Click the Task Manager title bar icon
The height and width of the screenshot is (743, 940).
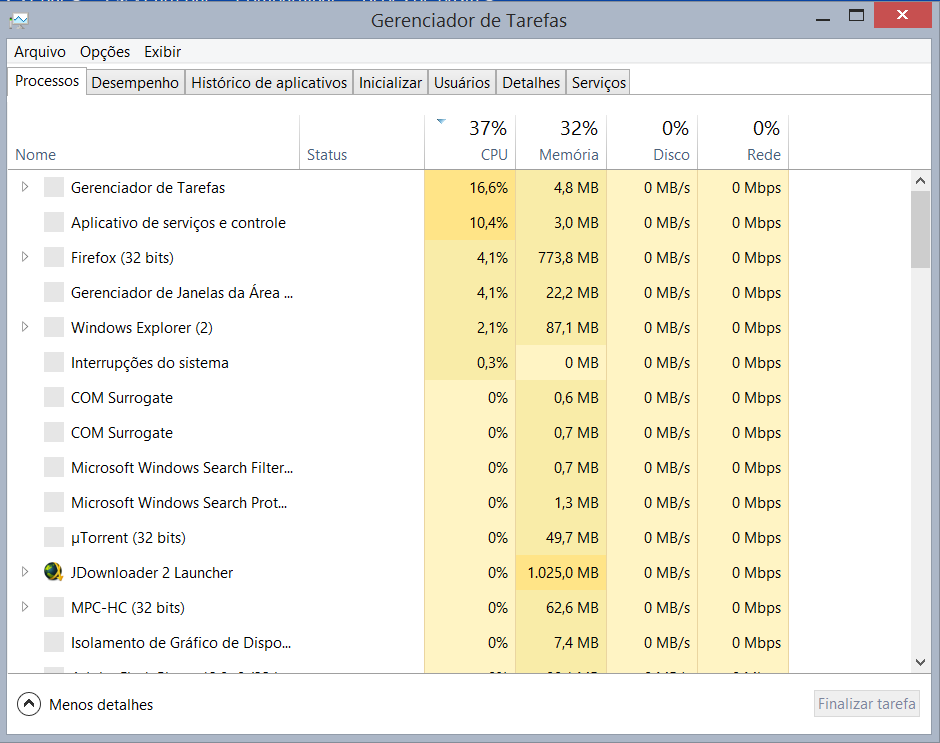19,22
